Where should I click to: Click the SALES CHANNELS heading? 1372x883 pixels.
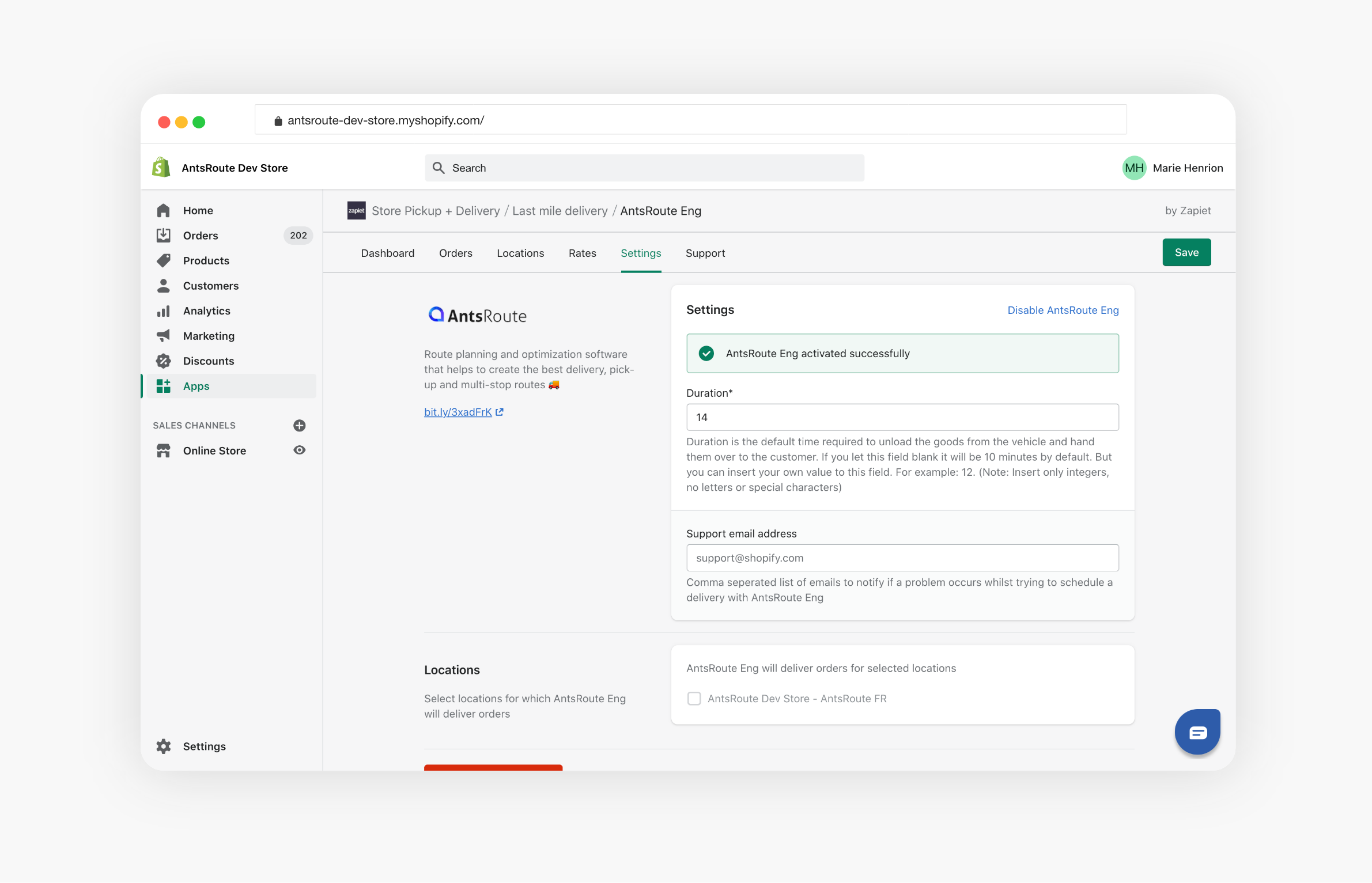click(x=194, y=426)
